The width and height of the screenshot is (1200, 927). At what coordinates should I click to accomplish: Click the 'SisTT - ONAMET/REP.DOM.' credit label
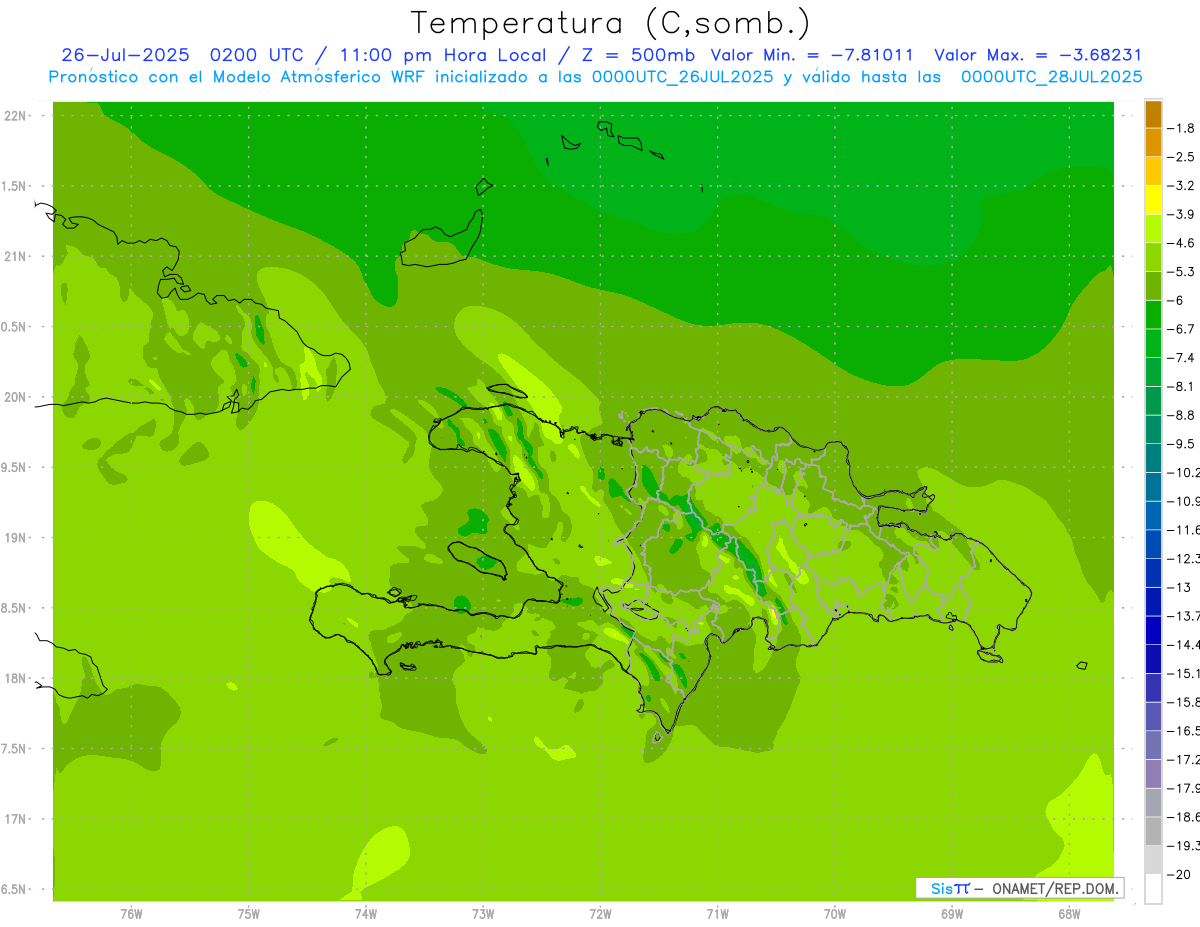(1020, 888)
